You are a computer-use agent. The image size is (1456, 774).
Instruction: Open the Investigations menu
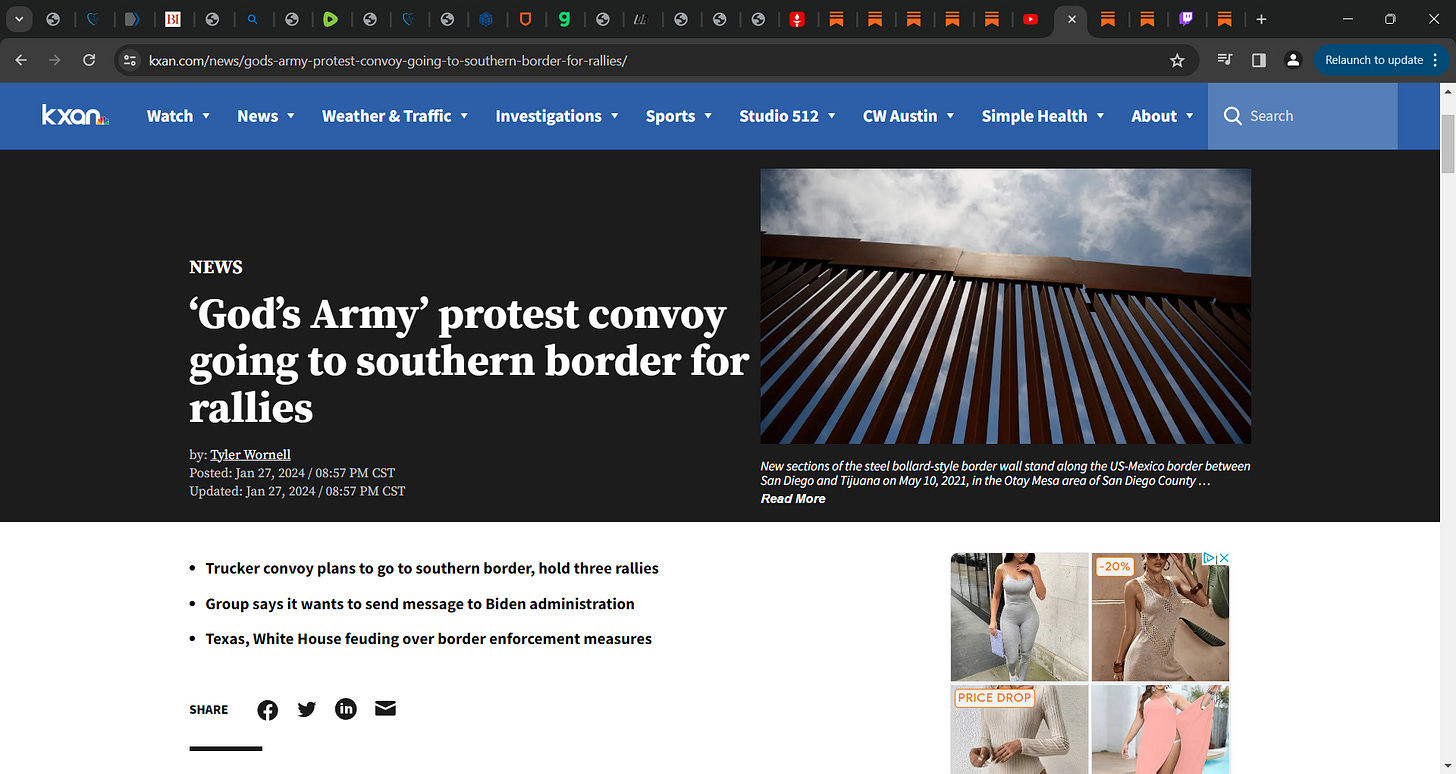pyautogui.click(x=549, y=116)
